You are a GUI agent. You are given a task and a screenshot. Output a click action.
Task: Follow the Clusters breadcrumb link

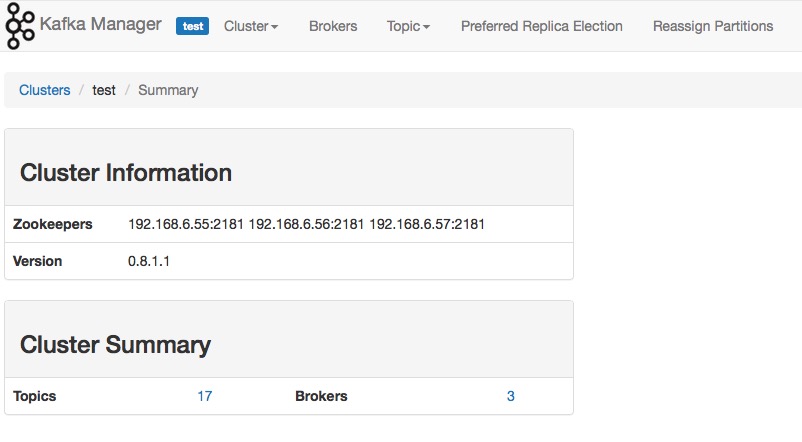pyautogui.click(x=44, y=90)
